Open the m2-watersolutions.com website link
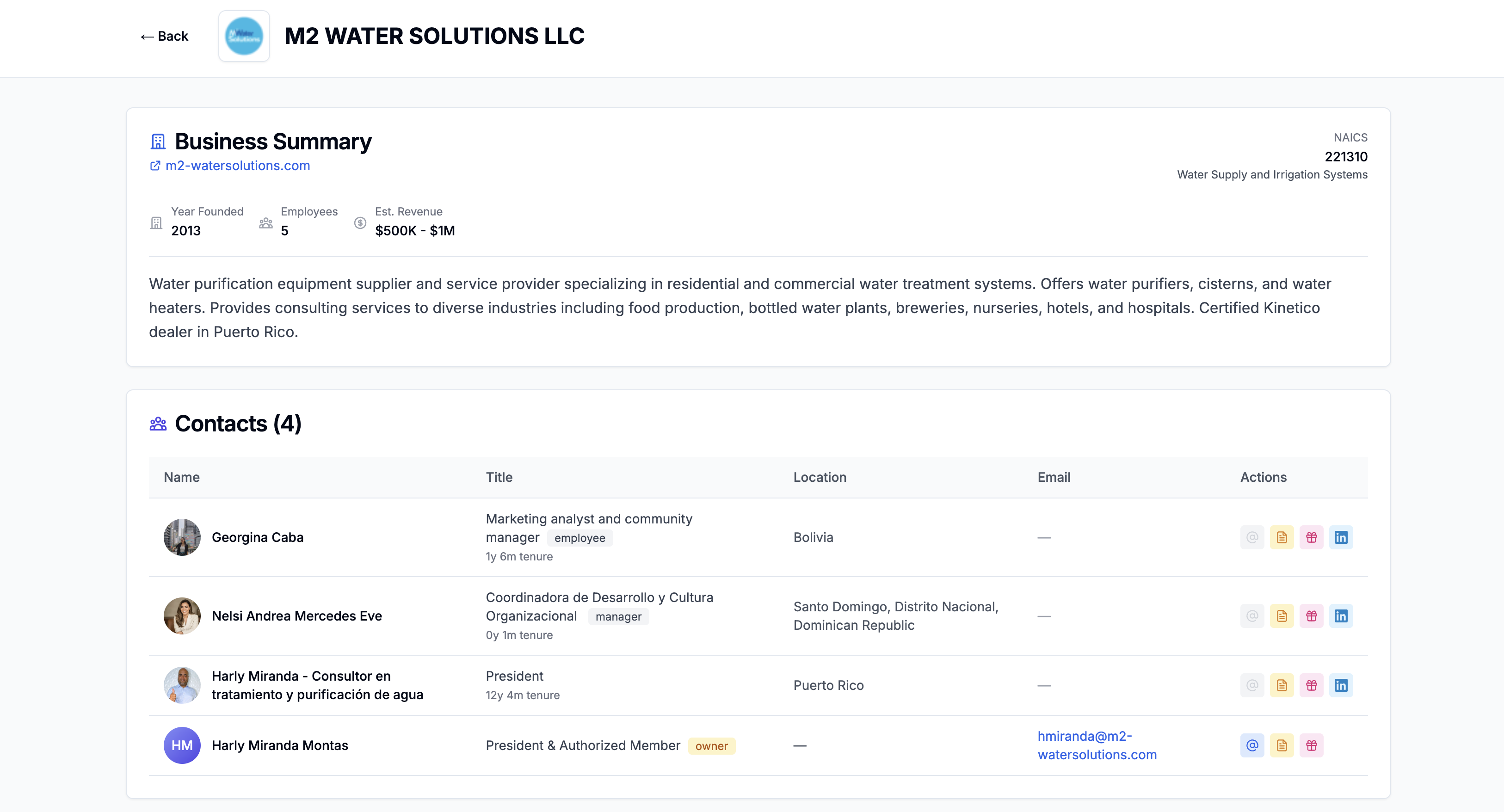This screenshot has height=812, width=1504. (x=237, y=166)
